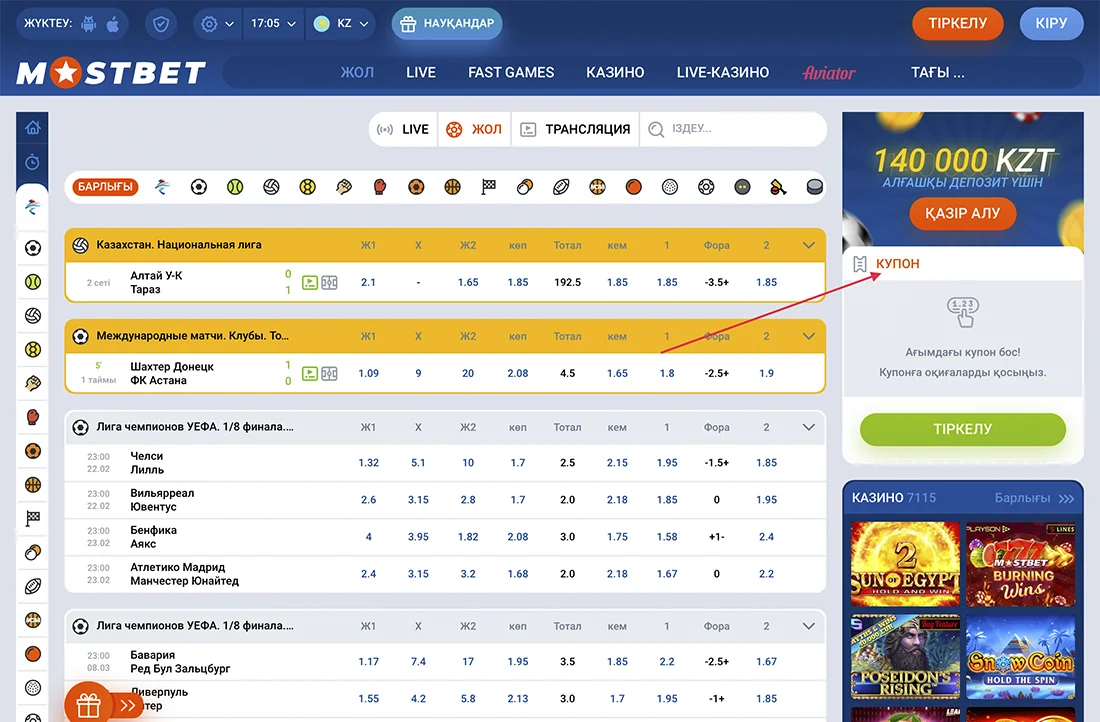Pick the 3.95 draw odds for Бенфика vs Аякс
This screenshot has width=1100, height=722.
tap(418, 537)
